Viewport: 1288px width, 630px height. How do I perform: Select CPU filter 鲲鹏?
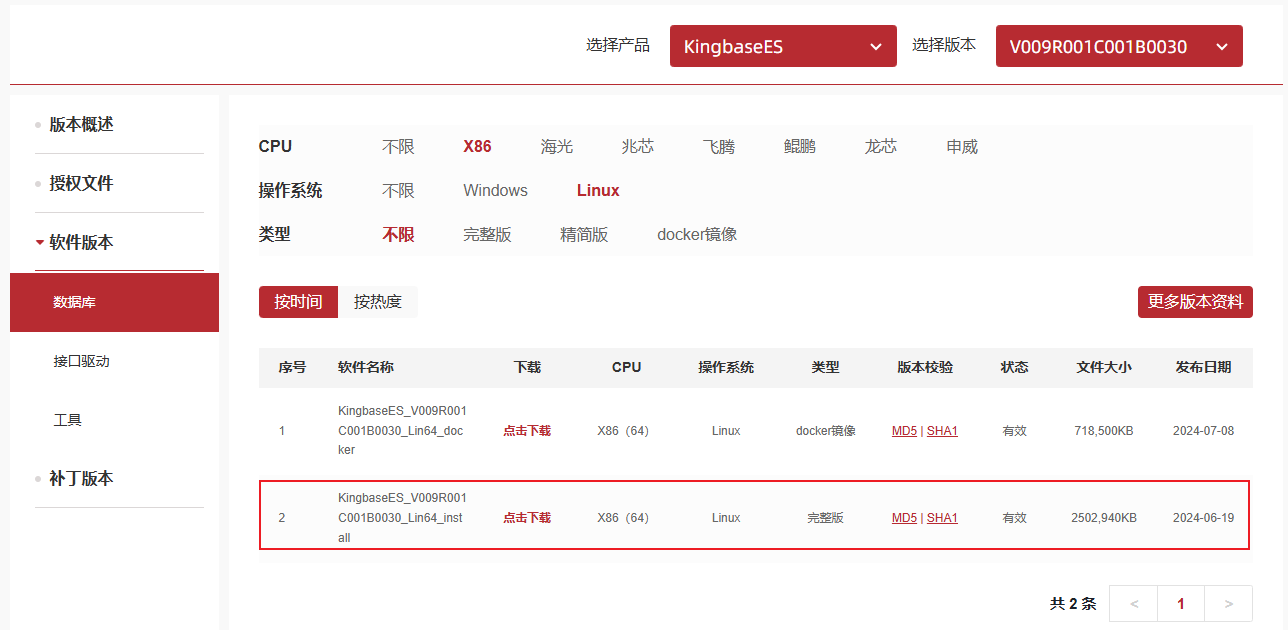point(800,146)
